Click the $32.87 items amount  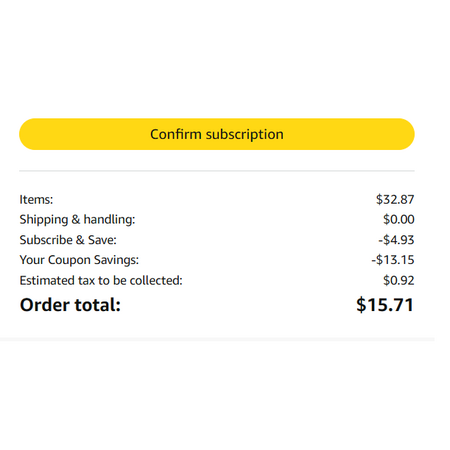pyautogui.click(x=395, y=199)
